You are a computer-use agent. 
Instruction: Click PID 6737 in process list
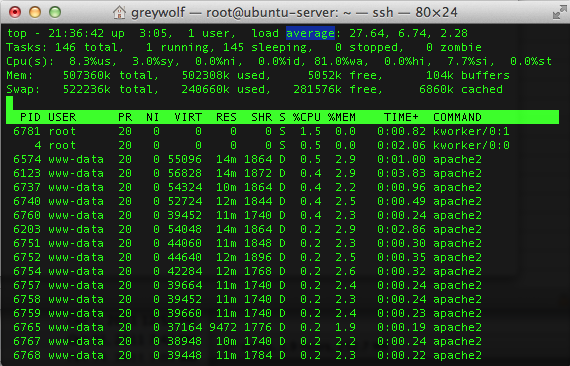[x=27, y=187]
